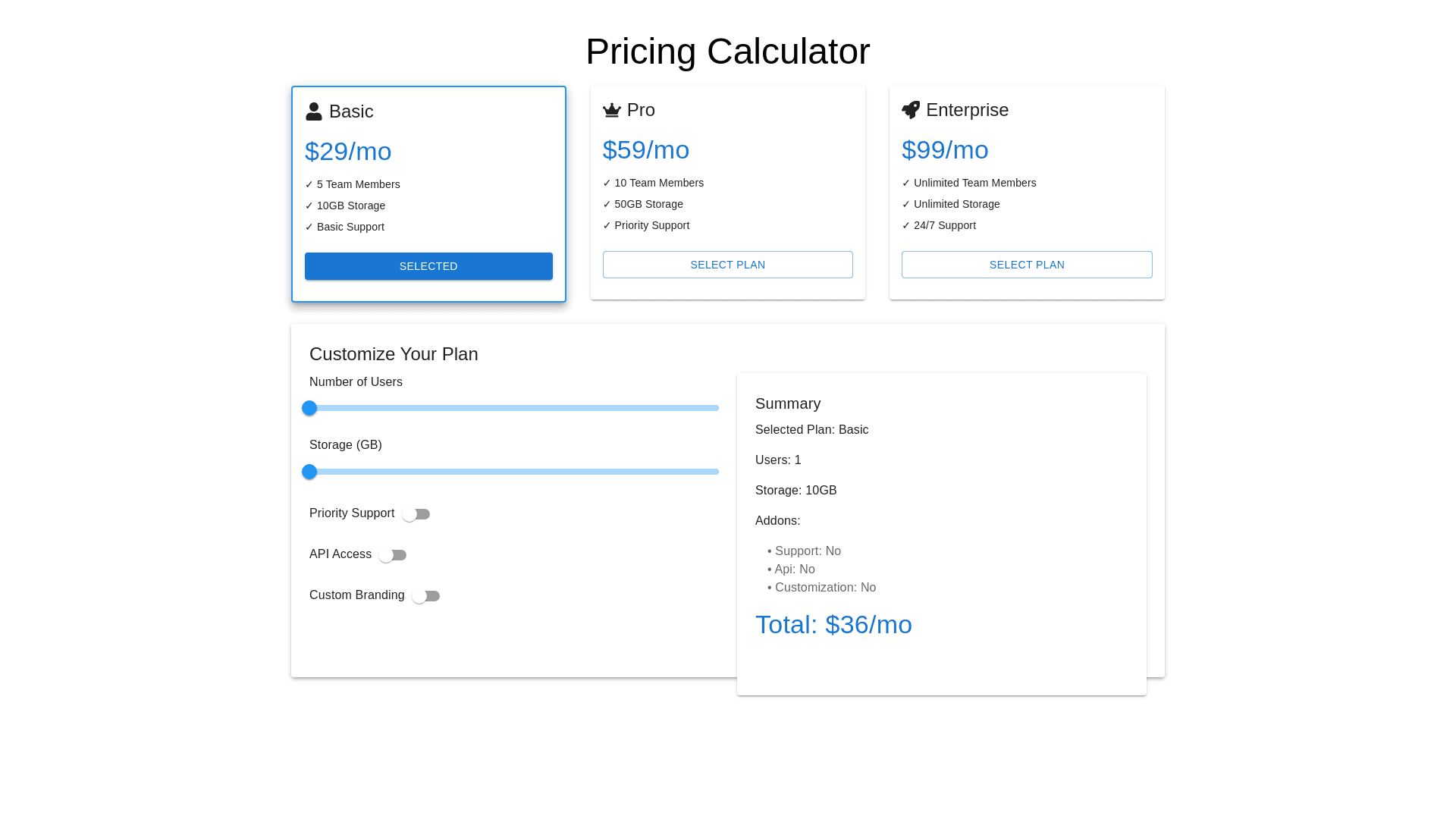Click the blue Selected button
The height and width of the screenshot is (819, 1456).
[x=428, y=266]
